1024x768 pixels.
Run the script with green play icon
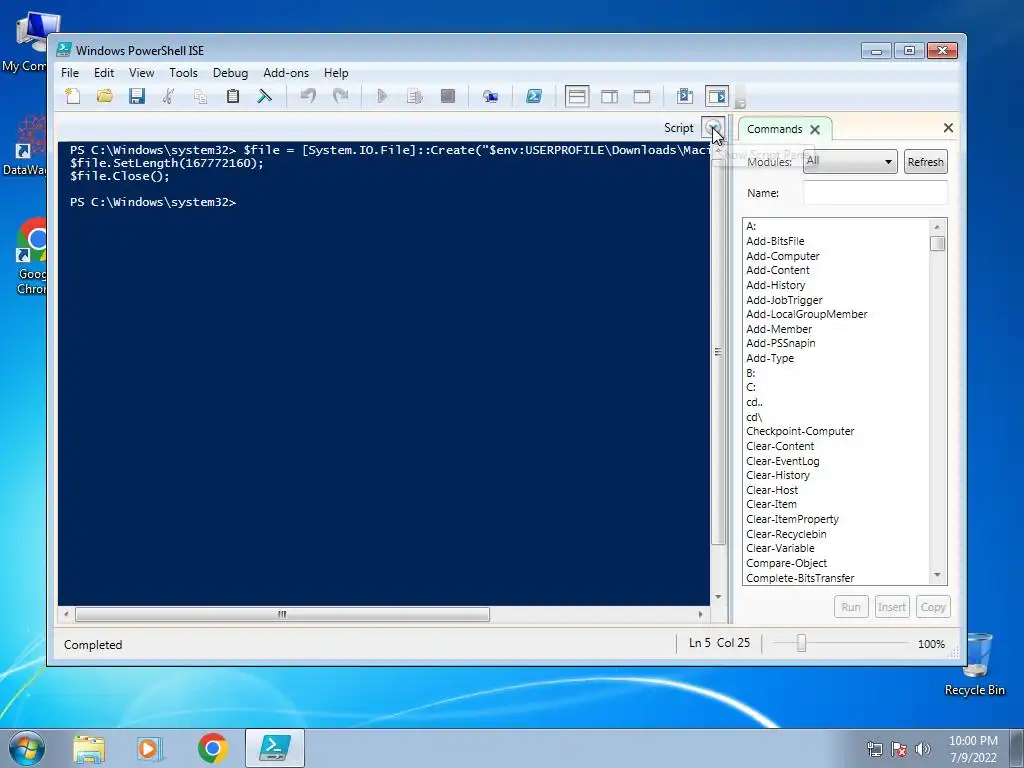pos(382,97)
